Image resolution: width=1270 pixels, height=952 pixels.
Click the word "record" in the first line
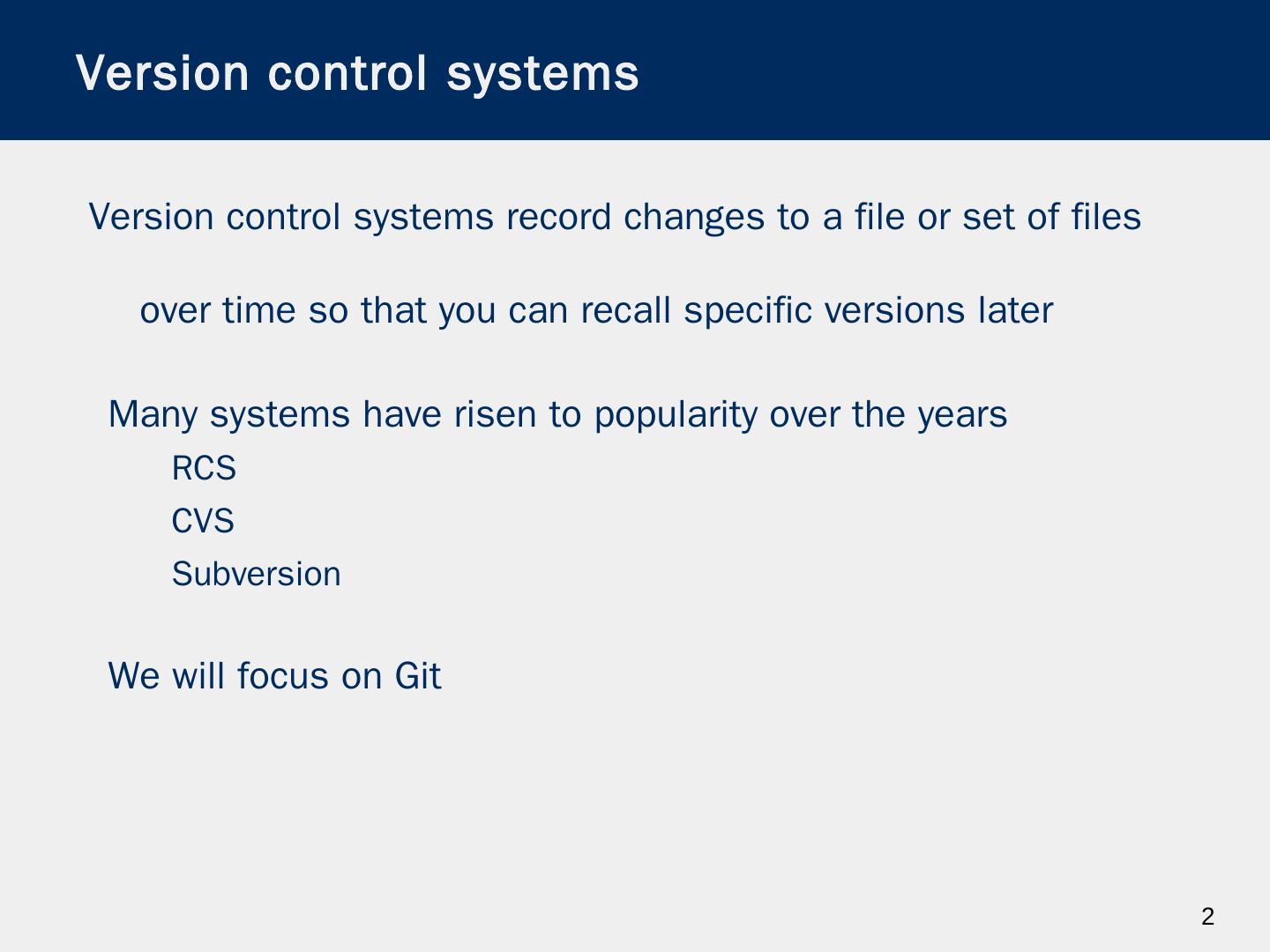pos(558,217)
